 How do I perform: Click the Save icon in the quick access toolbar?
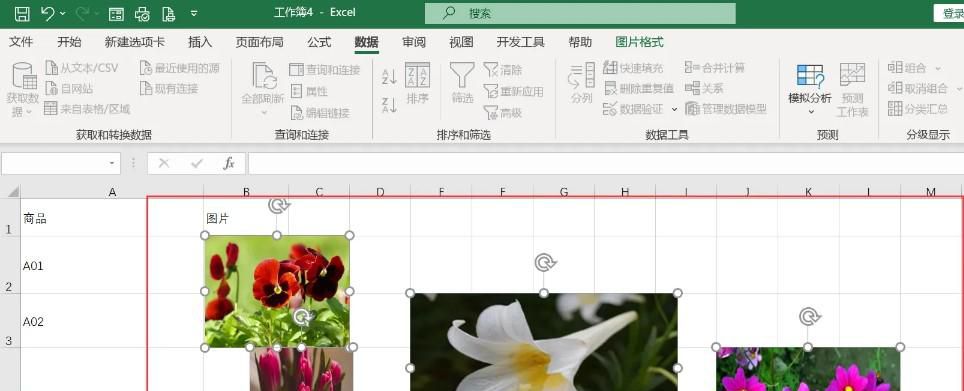pos(22,13)
